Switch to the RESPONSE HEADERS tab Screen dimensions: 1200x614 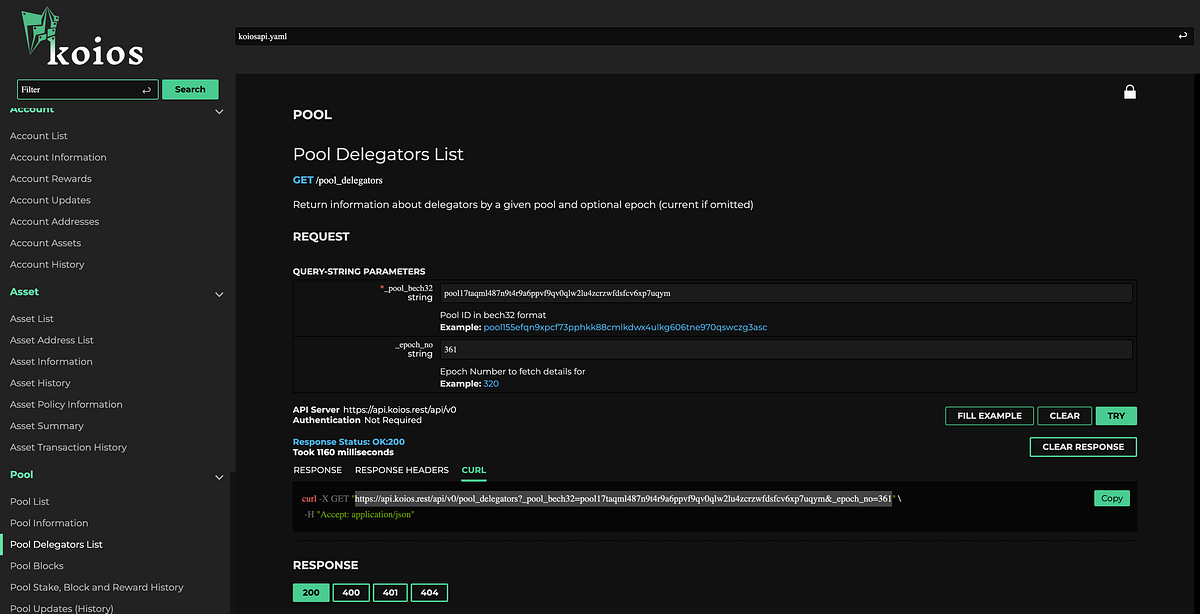[401, 470]
